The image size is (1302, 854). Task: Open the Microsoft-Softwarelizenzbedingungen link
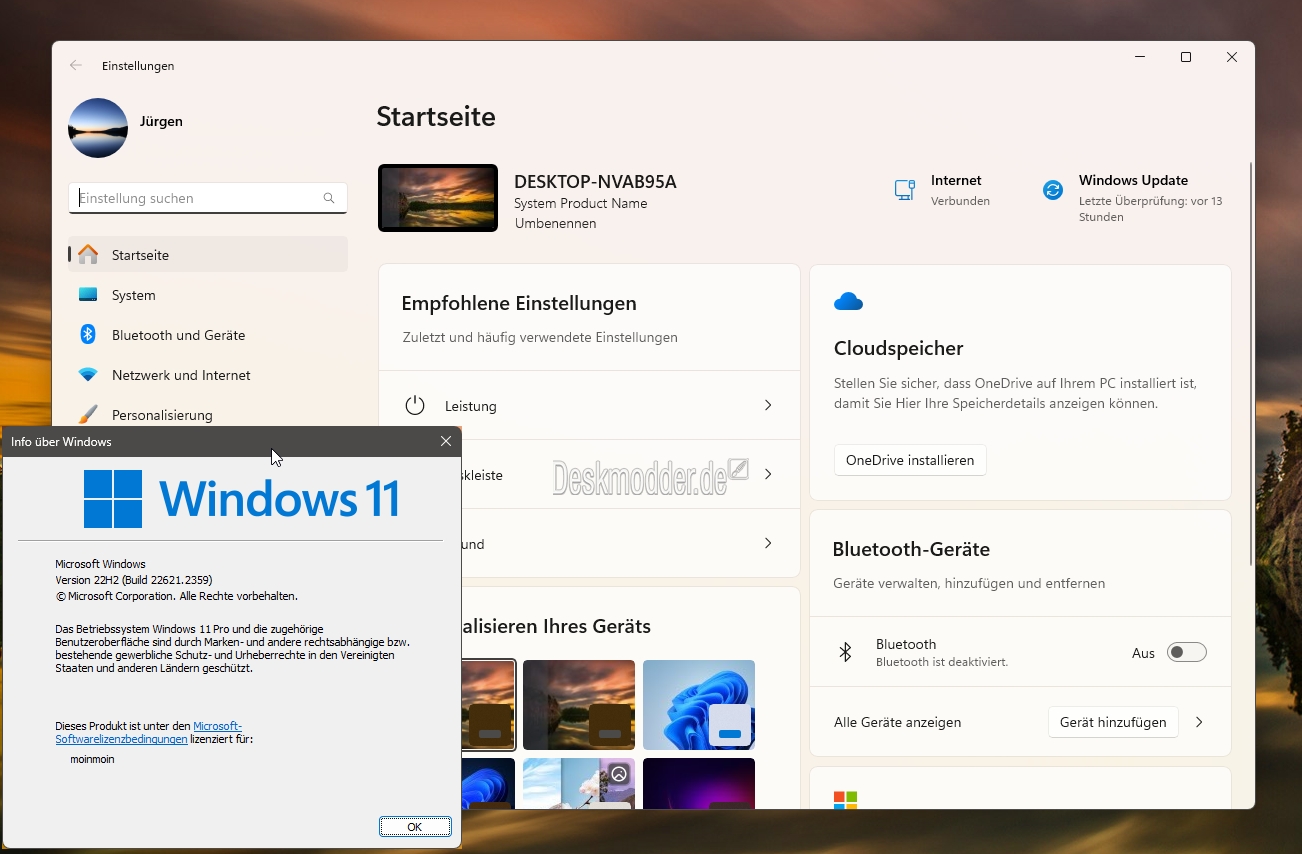tap(148, 732)
